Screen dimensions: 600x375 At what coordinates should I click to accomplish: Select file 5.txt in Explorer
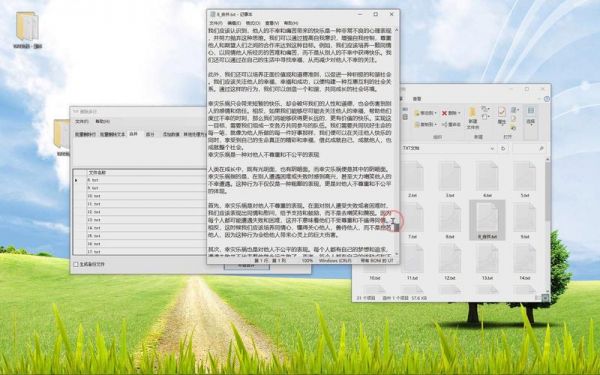click(x=525, y=180)
